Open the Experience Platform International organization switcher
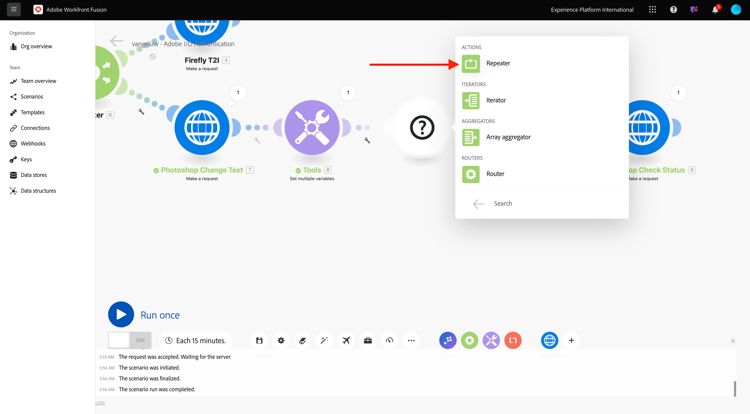 592,10
